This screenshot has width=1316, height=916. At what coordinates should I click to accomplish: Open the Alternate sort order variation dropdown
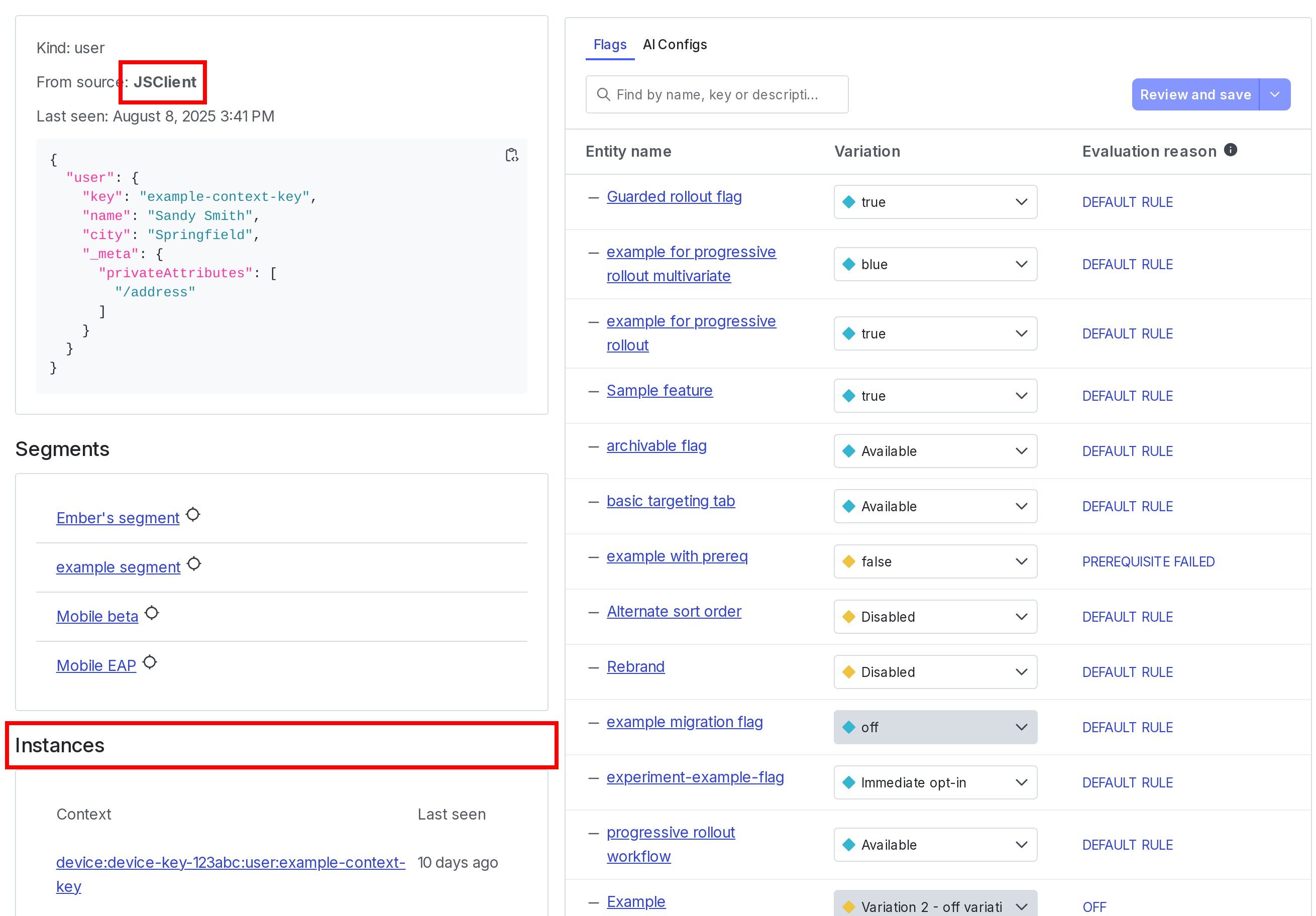[1021, 617]
